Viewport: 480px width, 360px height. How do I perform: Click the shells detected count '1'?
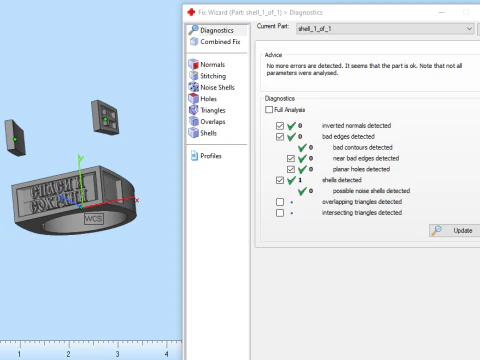[300, 180]
